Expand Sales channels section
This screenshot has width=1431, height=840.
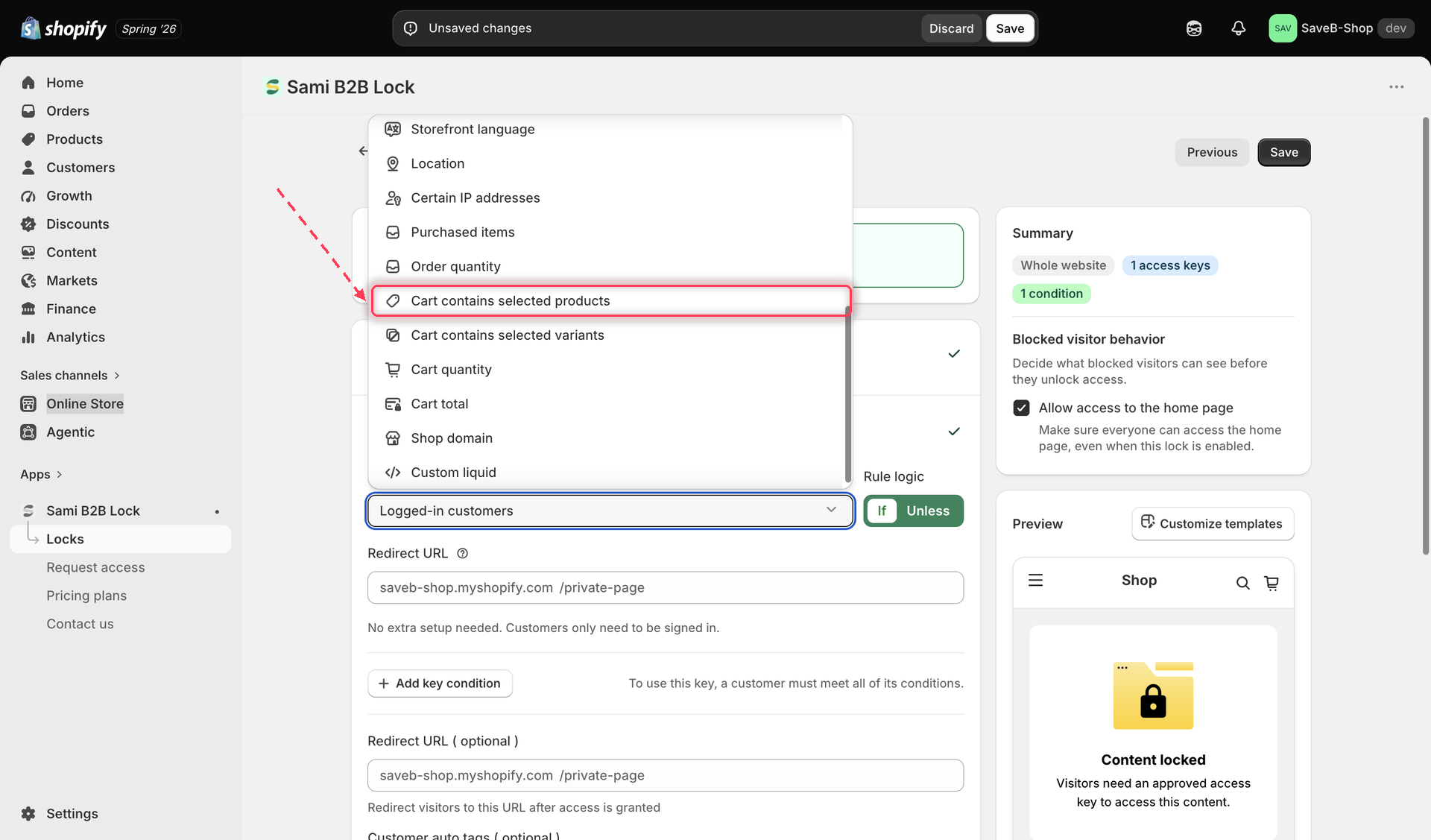(x=70, y=376)
